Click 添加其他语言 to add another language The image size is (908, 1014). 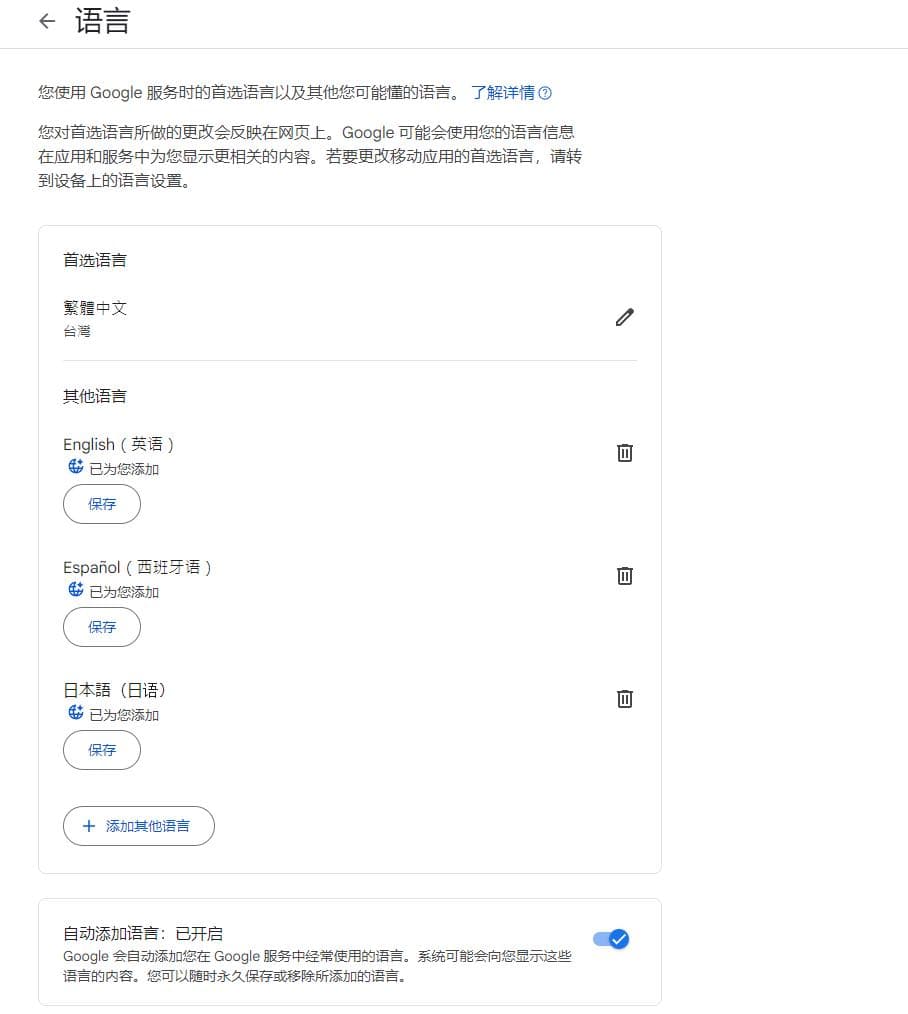click(138, 826)
